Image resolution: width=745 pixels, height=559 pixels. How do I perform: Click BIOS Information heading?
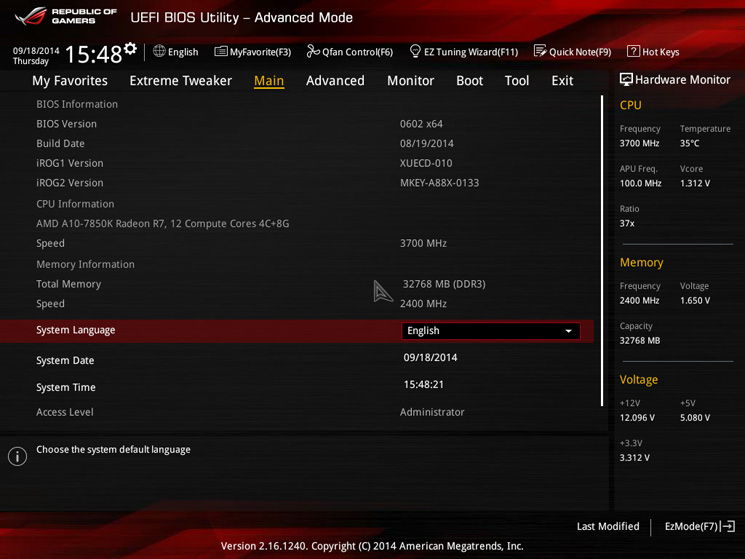click(77, 104)
